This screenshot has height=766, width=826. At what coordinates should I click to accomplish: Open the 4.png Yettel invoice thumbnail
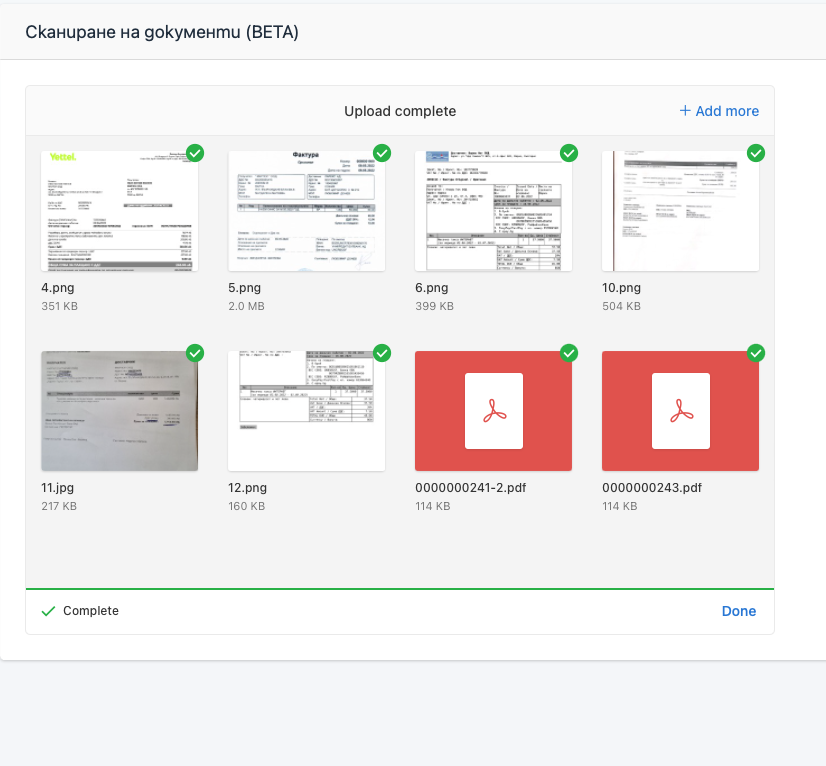(x=120, y=211)
